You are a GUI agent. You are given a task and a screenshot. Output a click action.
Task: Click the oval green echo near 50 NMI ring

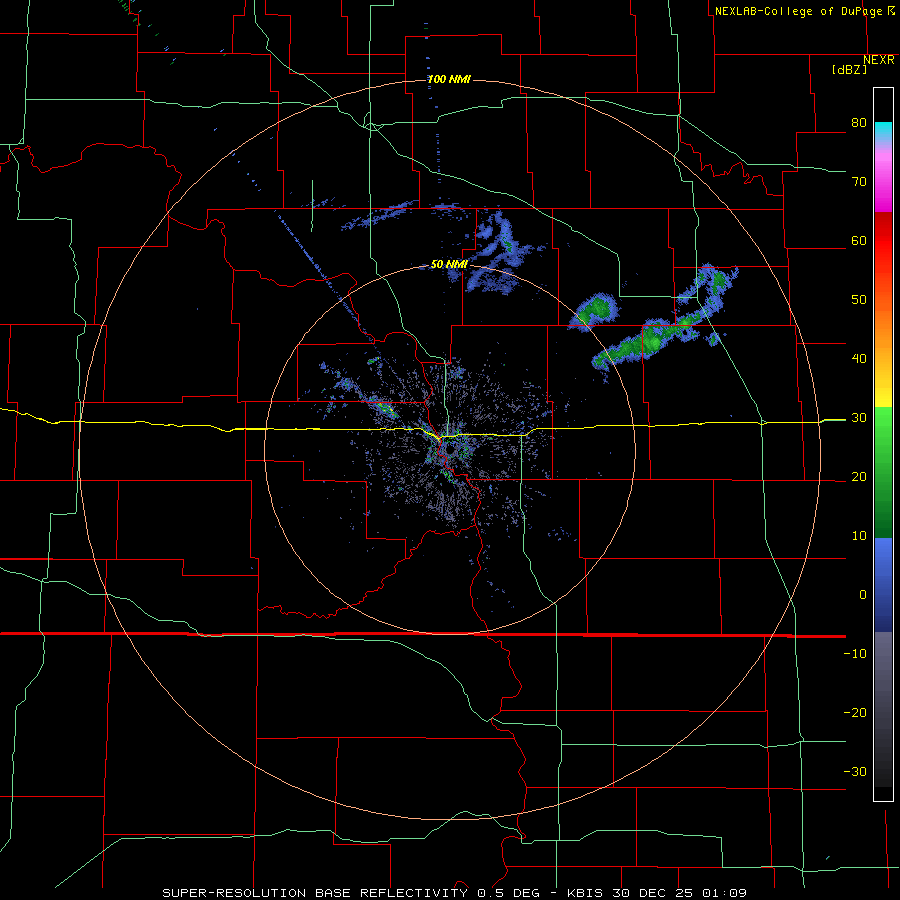click(595, 312)
